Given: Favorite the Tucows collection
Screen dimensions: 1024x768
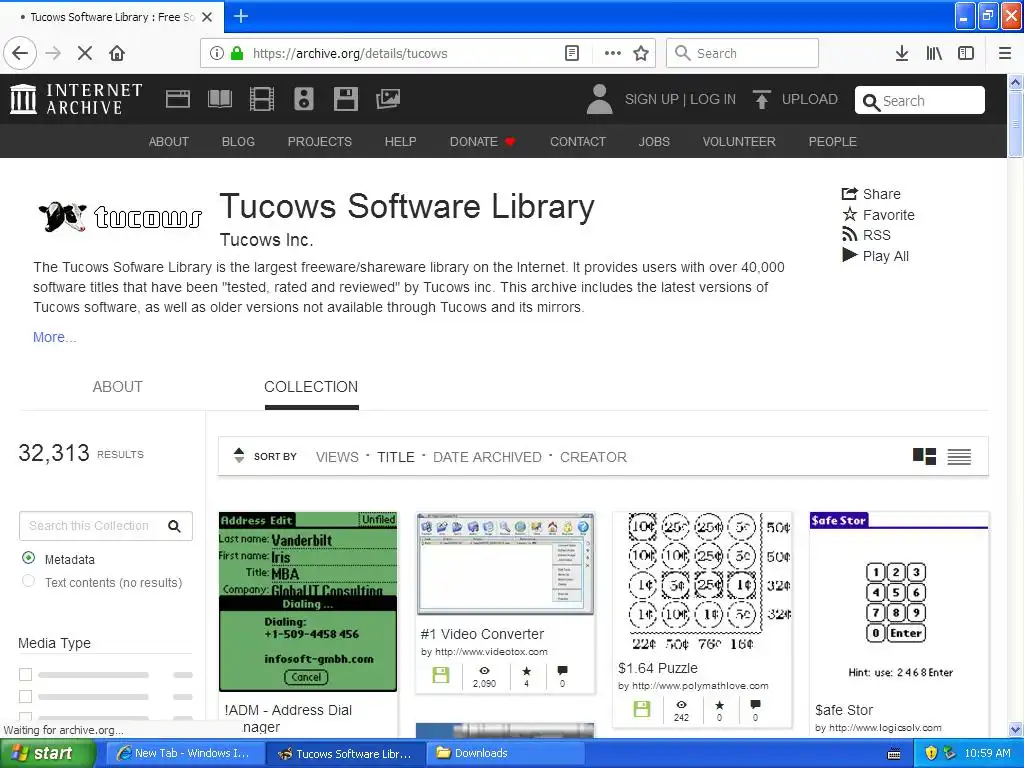Looking at the screenshot, I should pos(878,215).
